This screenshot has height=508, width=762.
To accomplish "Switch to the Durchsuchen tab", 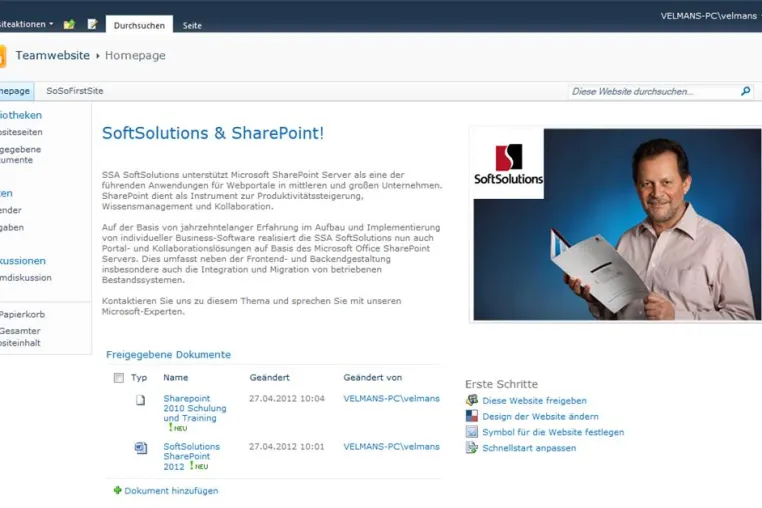I will click(x=139, y=25).
